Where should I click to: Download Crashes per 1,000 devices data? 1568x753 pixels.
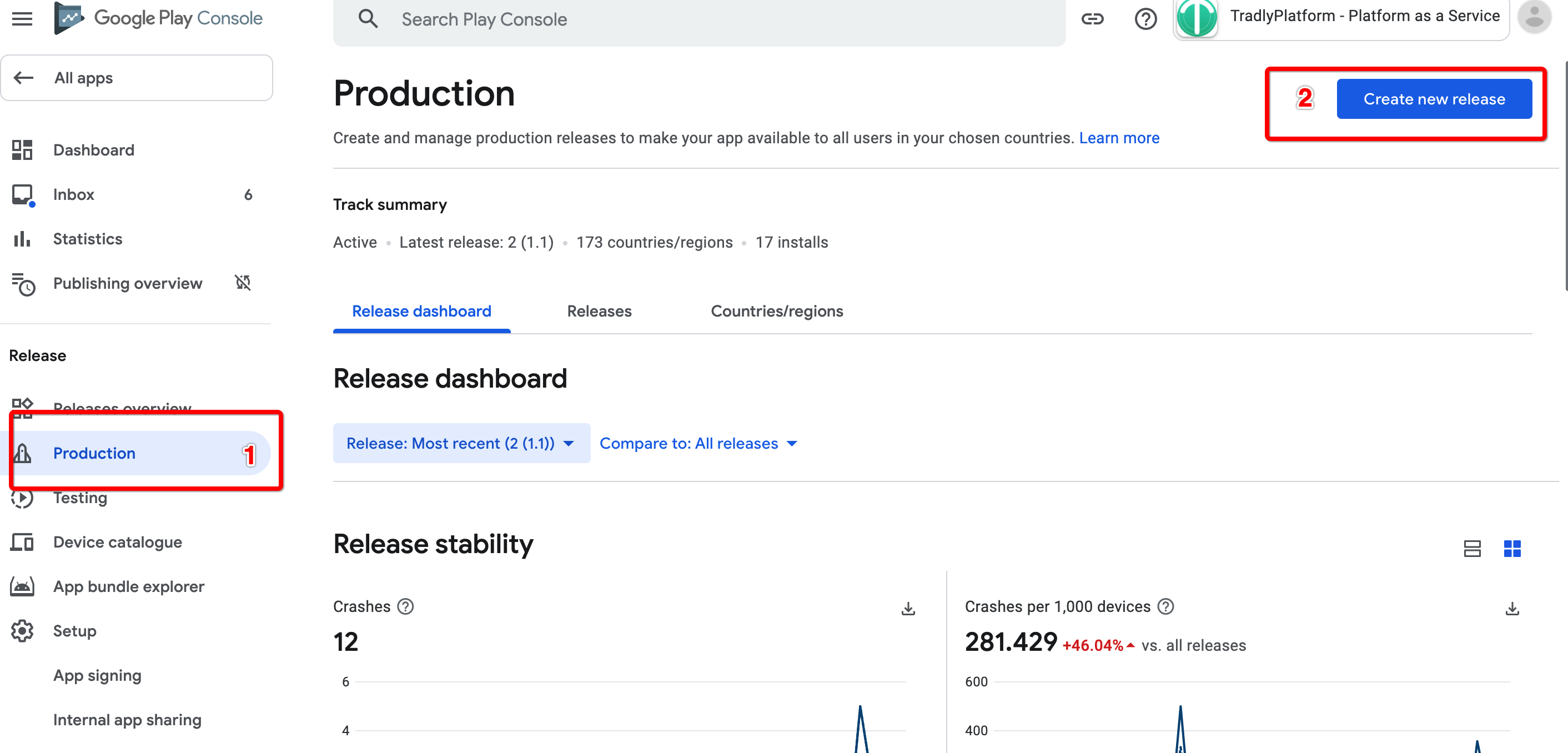(1512, 608)
